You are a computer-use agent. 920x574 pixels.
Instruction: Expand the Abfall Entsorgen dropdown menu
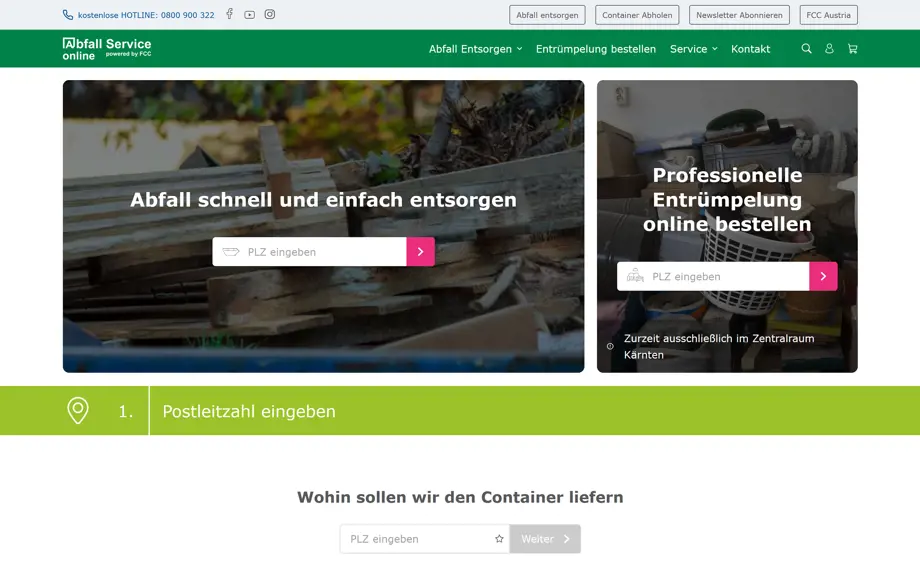point(475,49)
